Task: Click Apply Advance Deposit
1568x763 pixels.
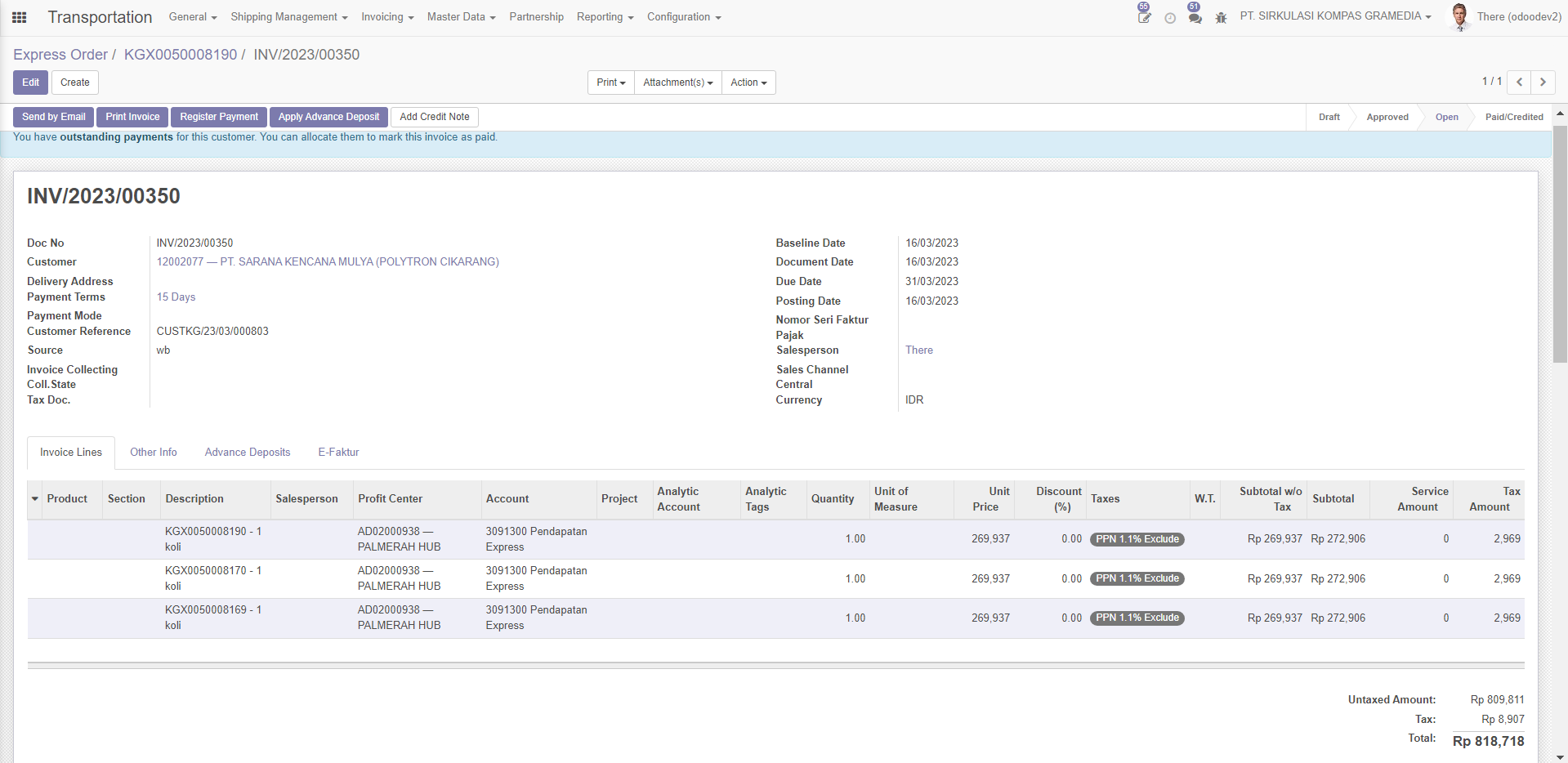Action: (x=328, y=117)
